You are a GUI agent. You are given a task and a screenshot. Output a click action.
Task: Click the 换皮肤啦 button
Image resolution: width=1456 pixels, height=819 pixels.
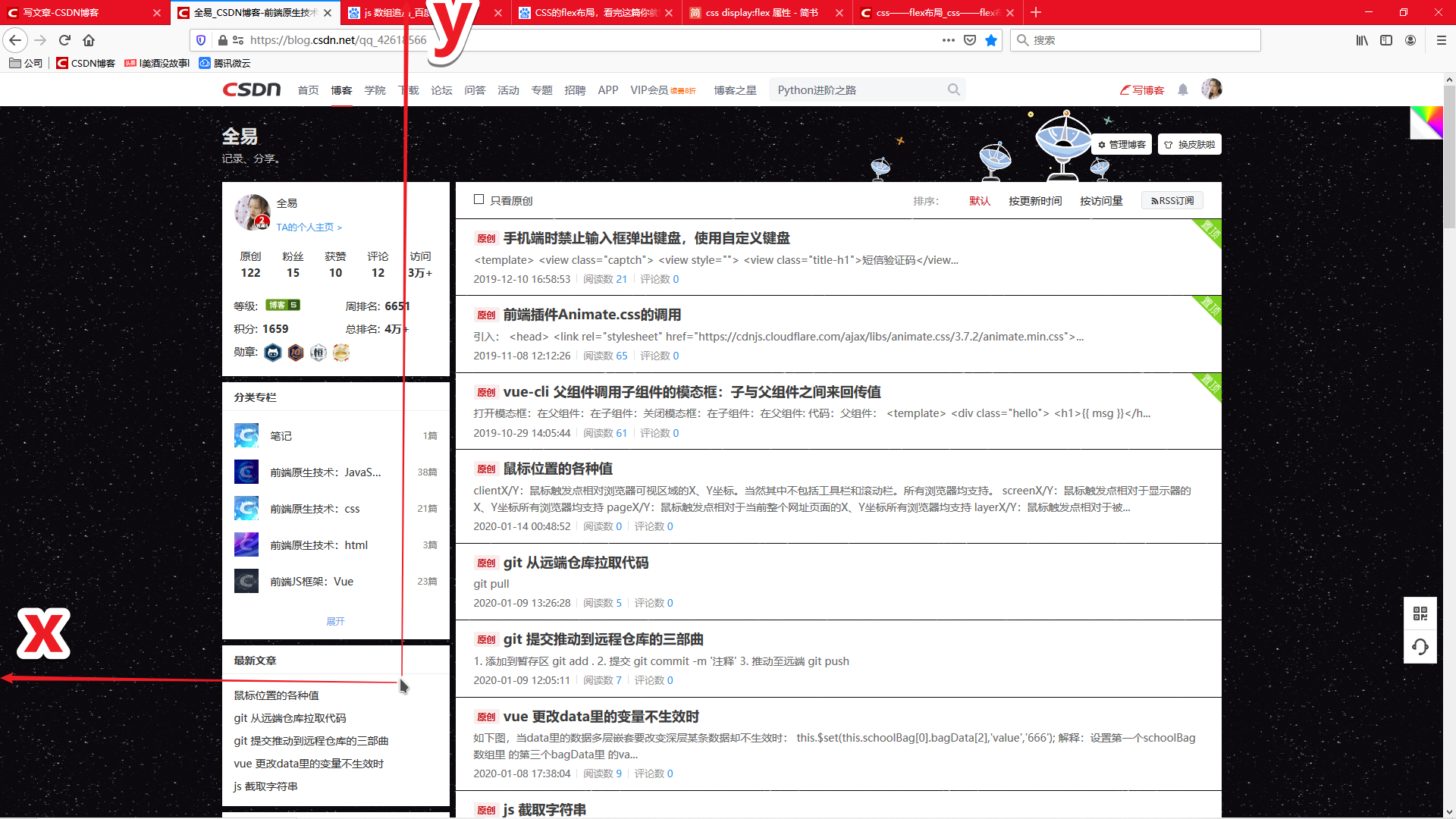click(x=1189, y=144)
